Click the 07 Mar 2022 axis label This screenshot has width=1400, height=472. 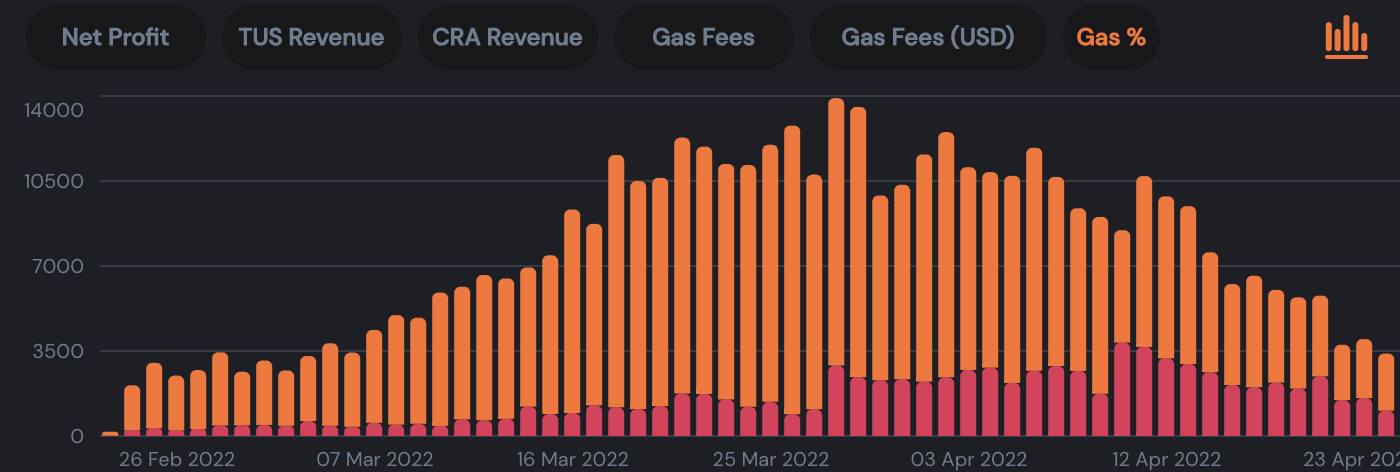375,460
